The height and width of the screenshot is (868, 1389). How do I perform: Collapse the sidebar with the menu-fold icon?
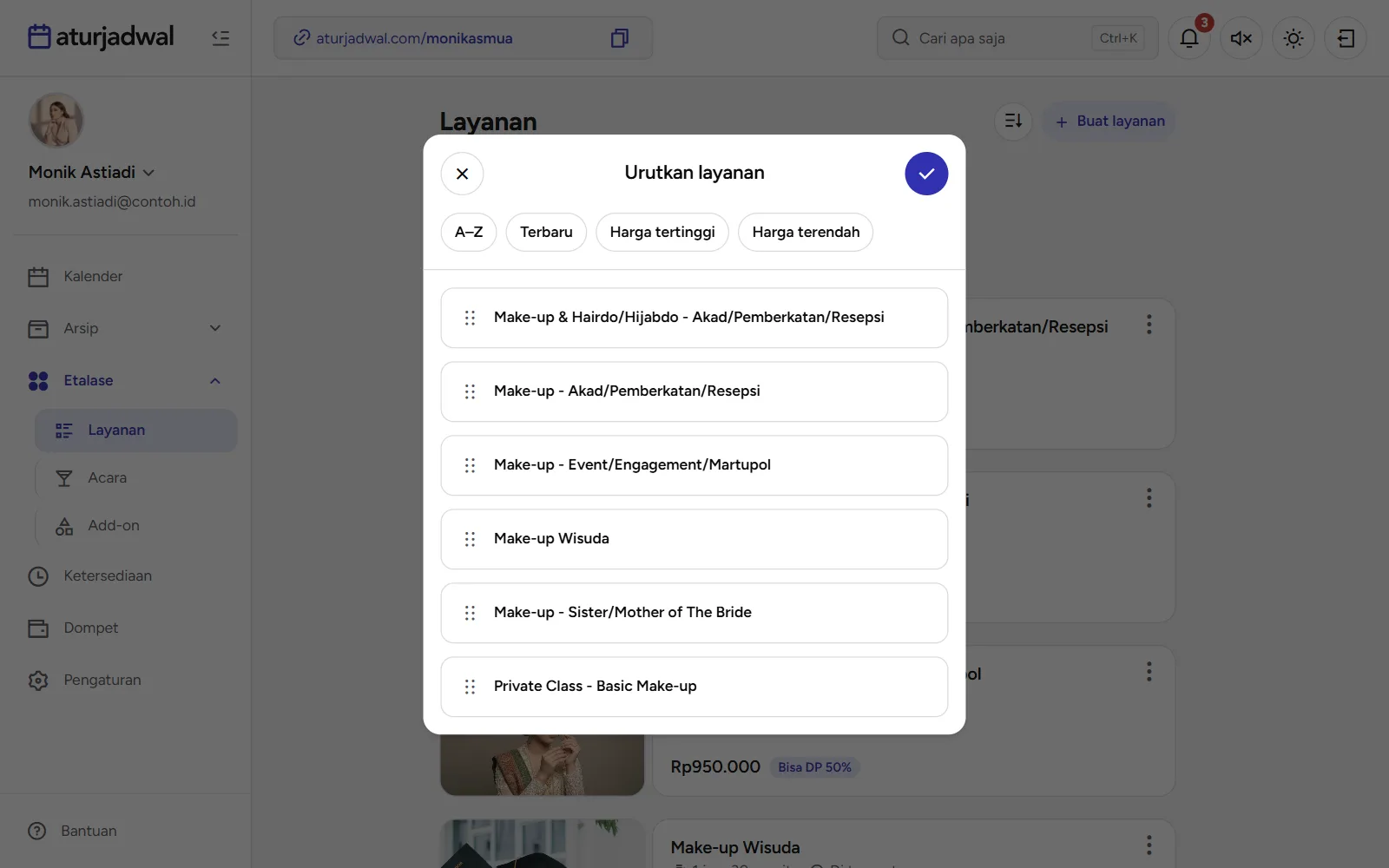tap(221, 38)
